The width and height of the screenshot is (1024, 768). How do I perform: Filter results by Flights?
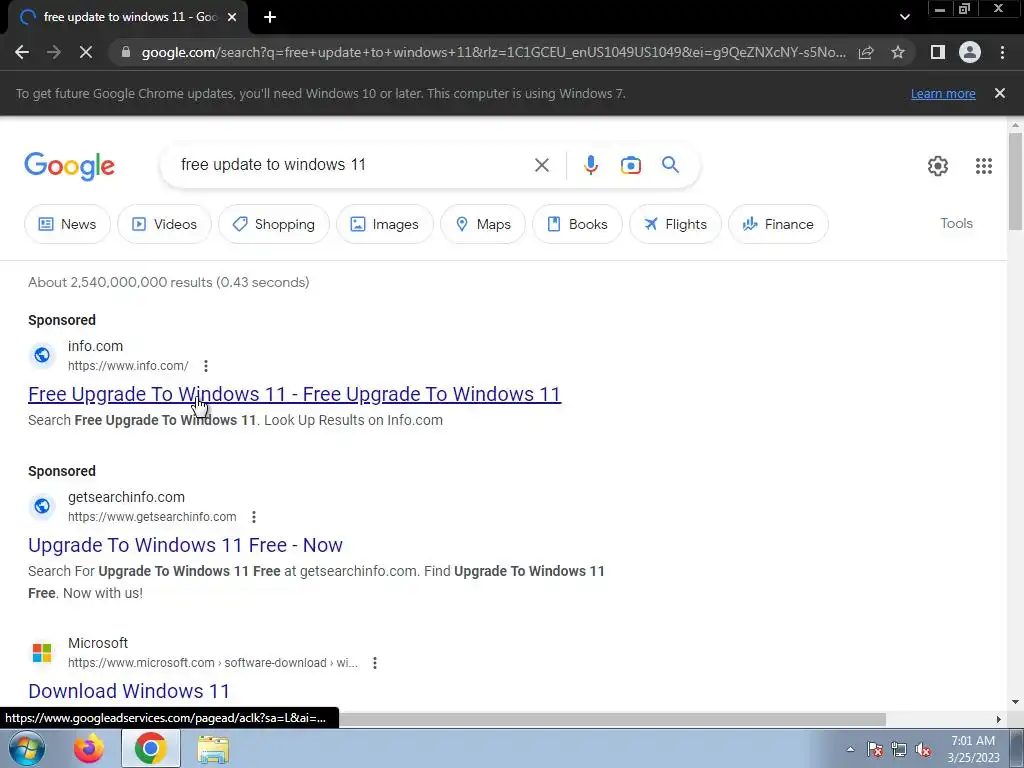tap(675, 224)
